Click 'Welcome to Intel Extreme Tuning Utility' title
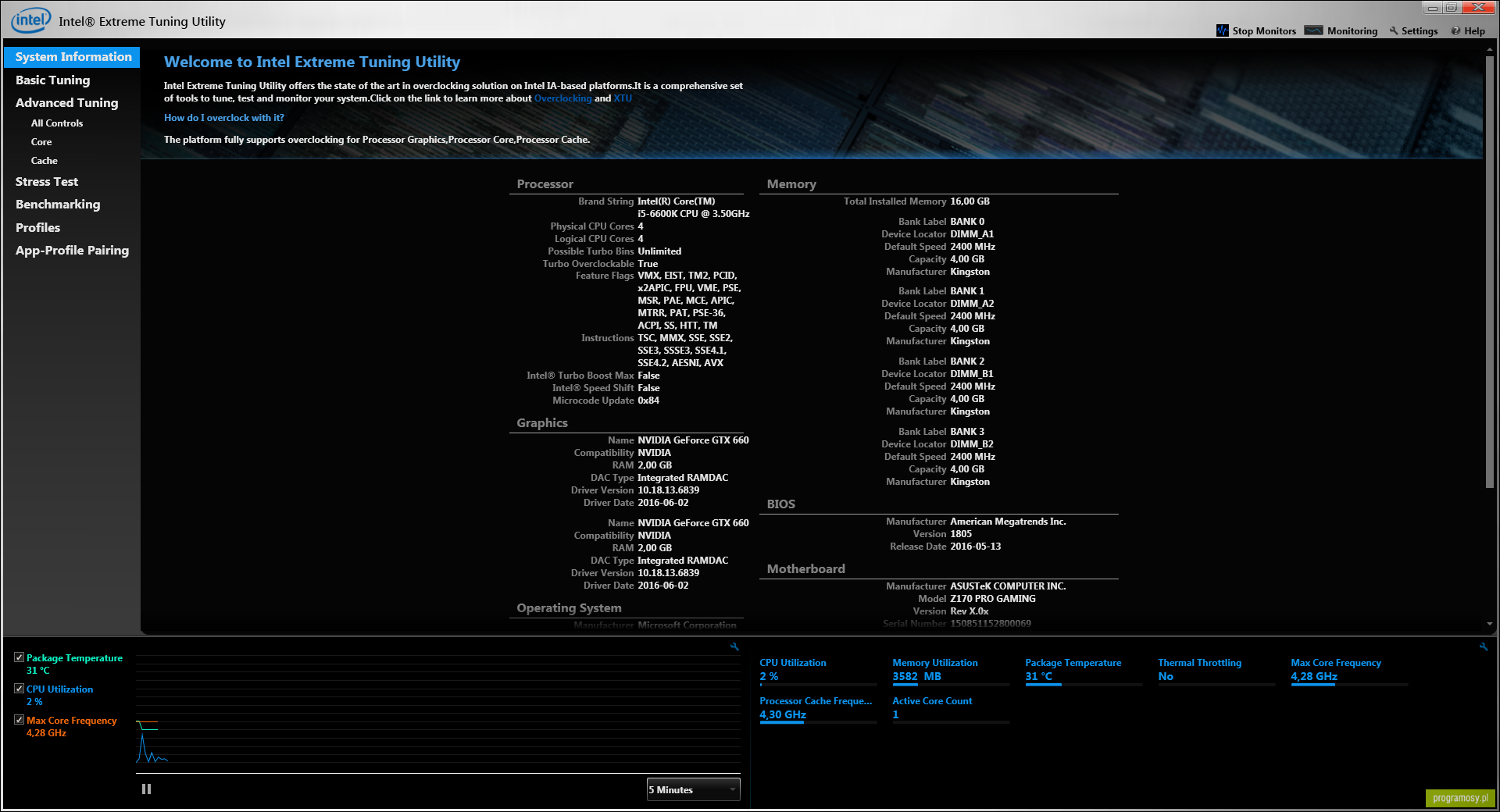This screenshot has height=812, width=1500. (x=312, y=62)
